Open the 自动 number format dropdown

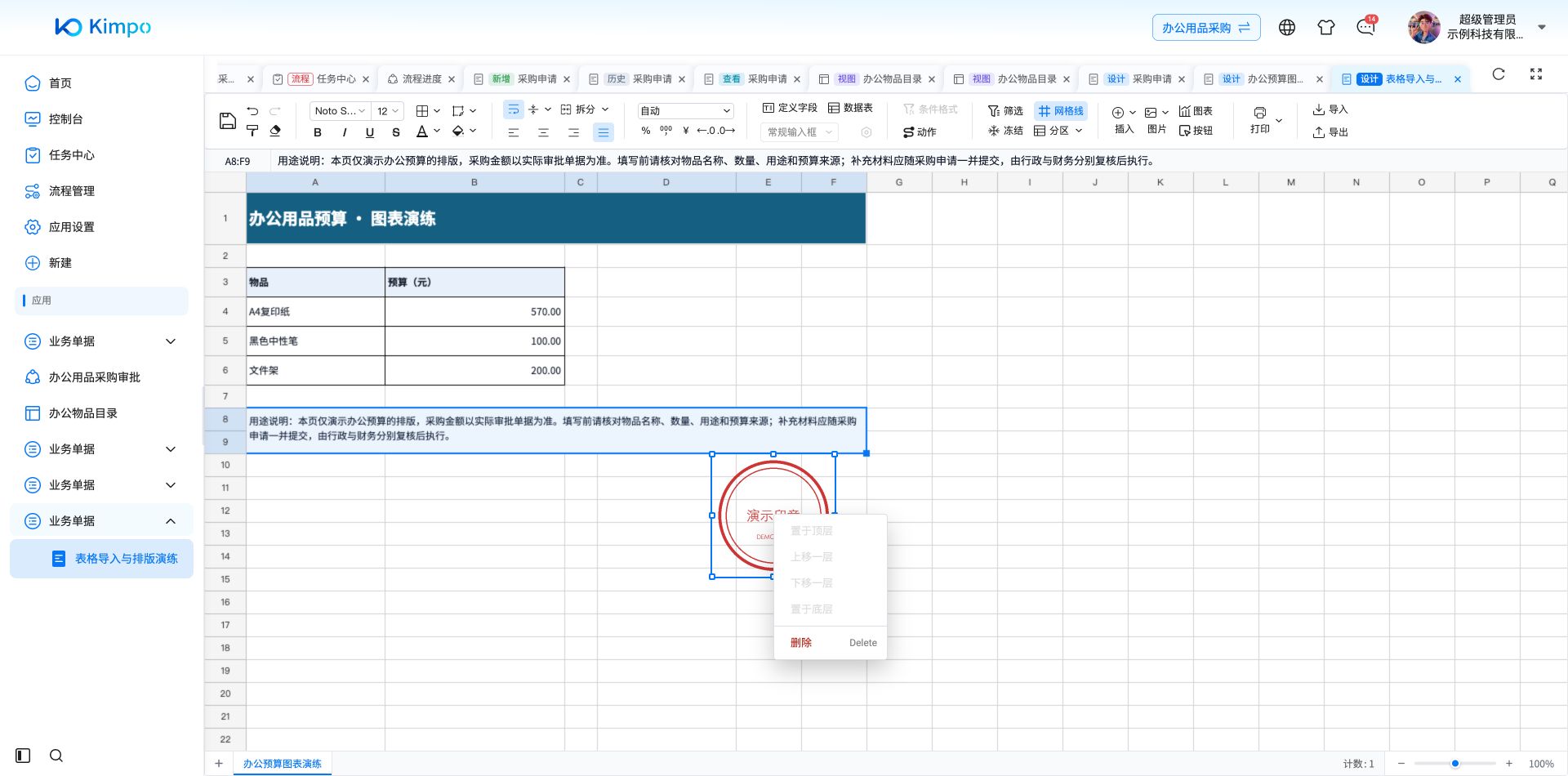click(x=685, y=110)
